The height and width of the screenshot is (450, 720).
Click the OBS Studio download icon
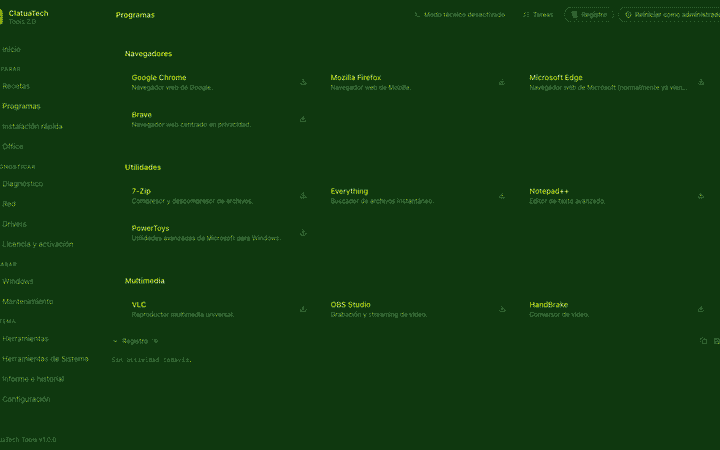coord(502,309)
